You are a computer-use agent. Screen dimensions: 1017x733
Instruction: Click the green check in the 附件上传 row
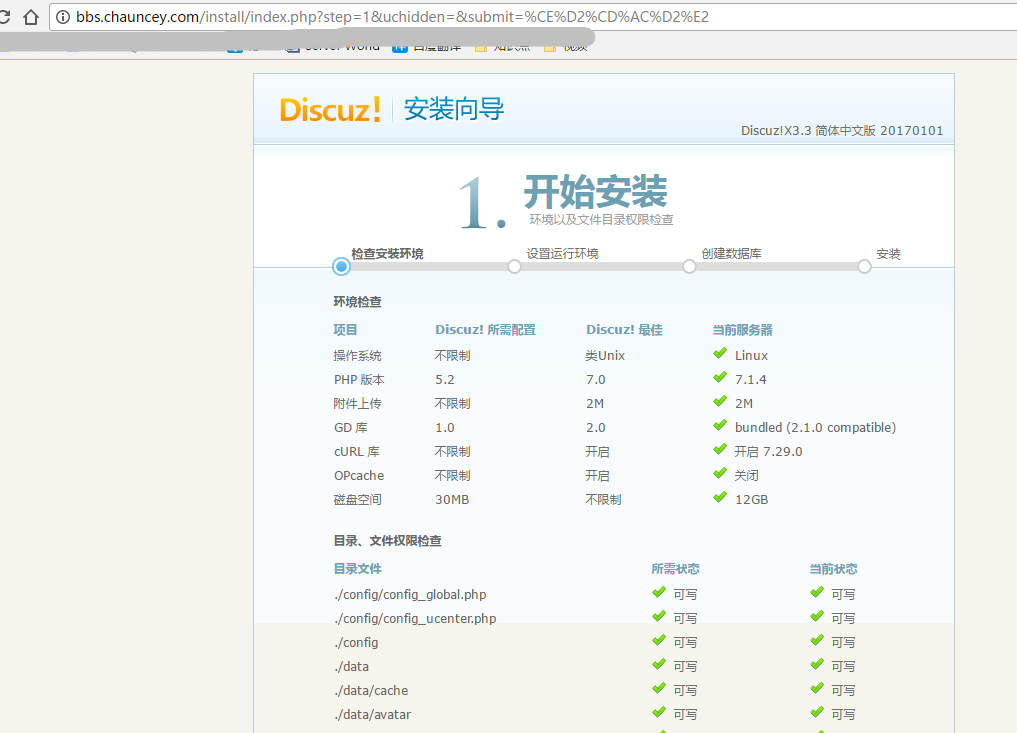(x=720, y=402)
